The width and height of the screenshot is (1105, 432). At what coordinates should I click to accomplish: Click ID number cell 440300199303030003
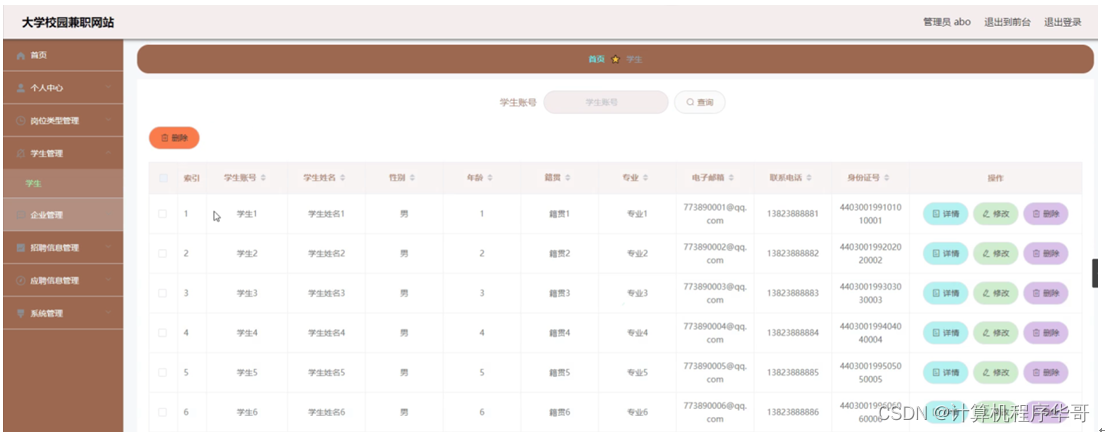[x=870, y=293]
